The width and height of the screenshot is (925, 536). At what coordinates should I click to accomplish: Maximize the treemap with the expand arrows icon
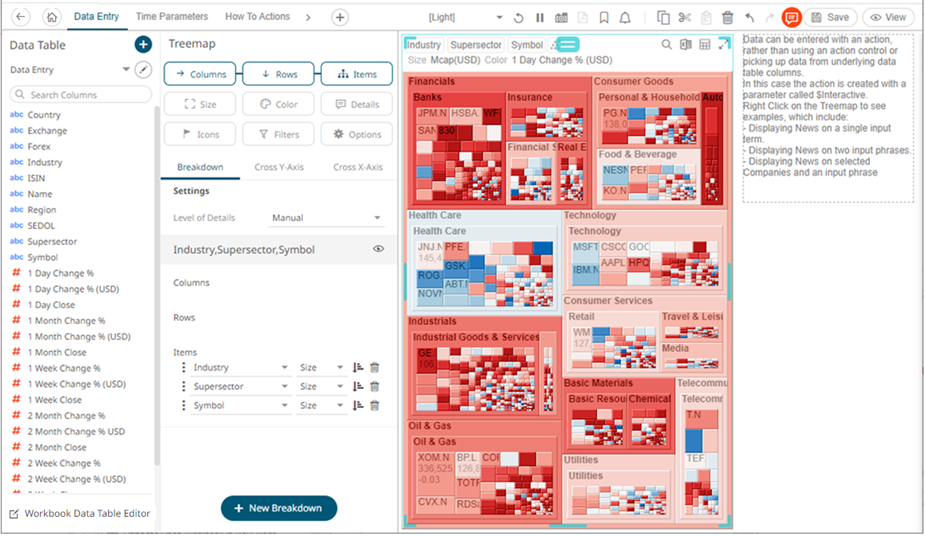pos(724,45)
